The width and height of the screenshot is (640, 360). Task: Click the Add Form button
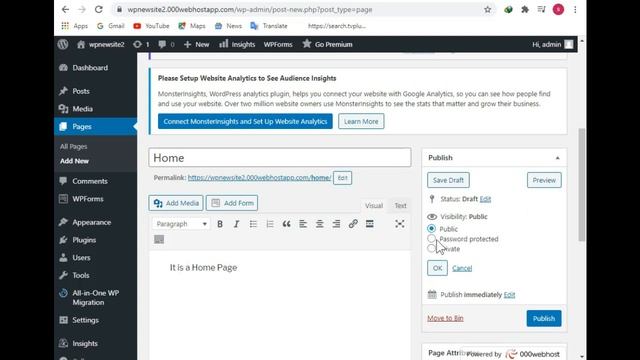coord(232,203)
